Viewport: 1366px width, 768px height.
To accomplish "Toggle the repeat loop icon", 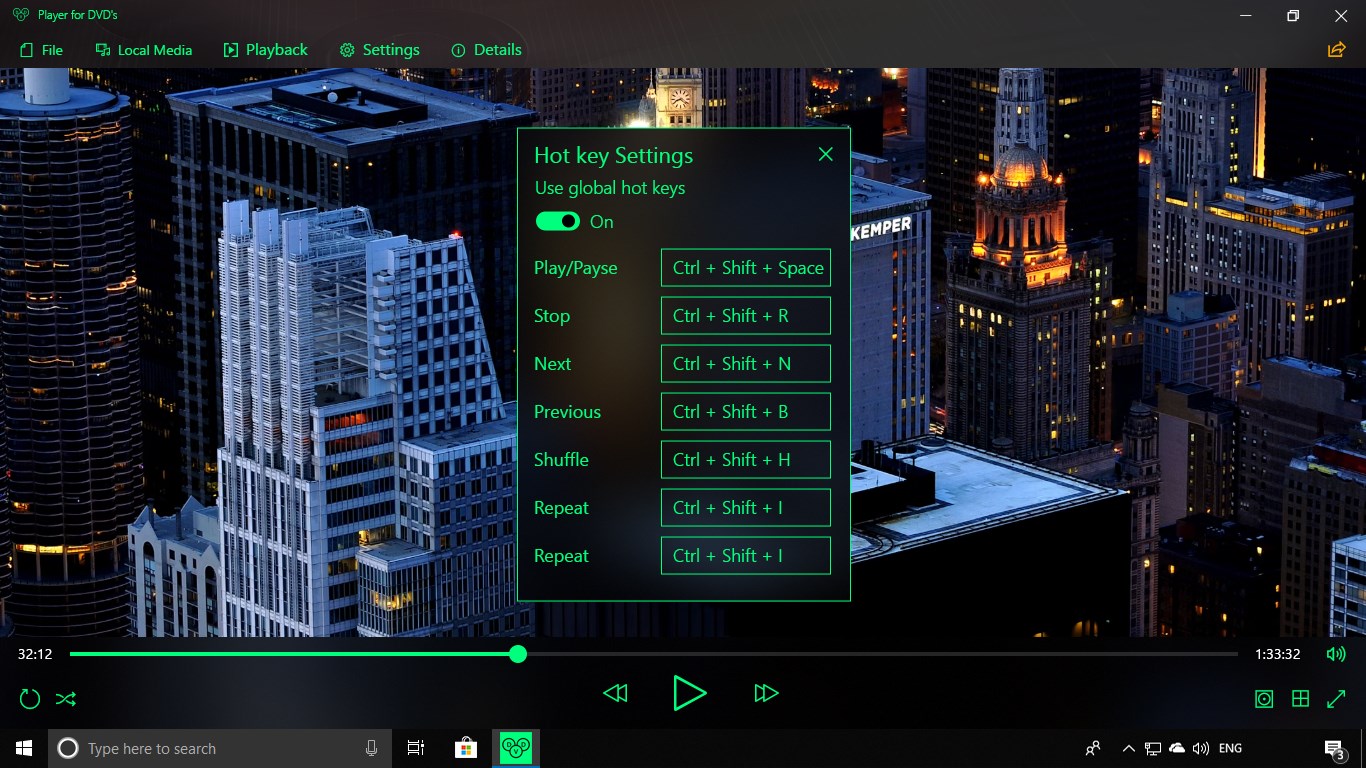I will coord(29,698).
